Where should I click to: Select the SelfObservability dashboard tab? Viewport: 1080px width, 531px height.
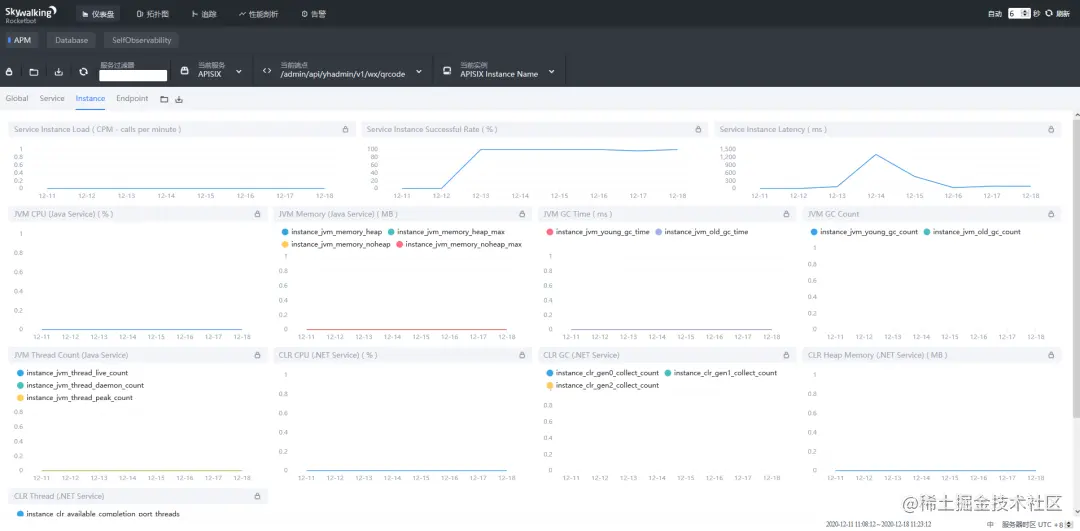(141, 41)
